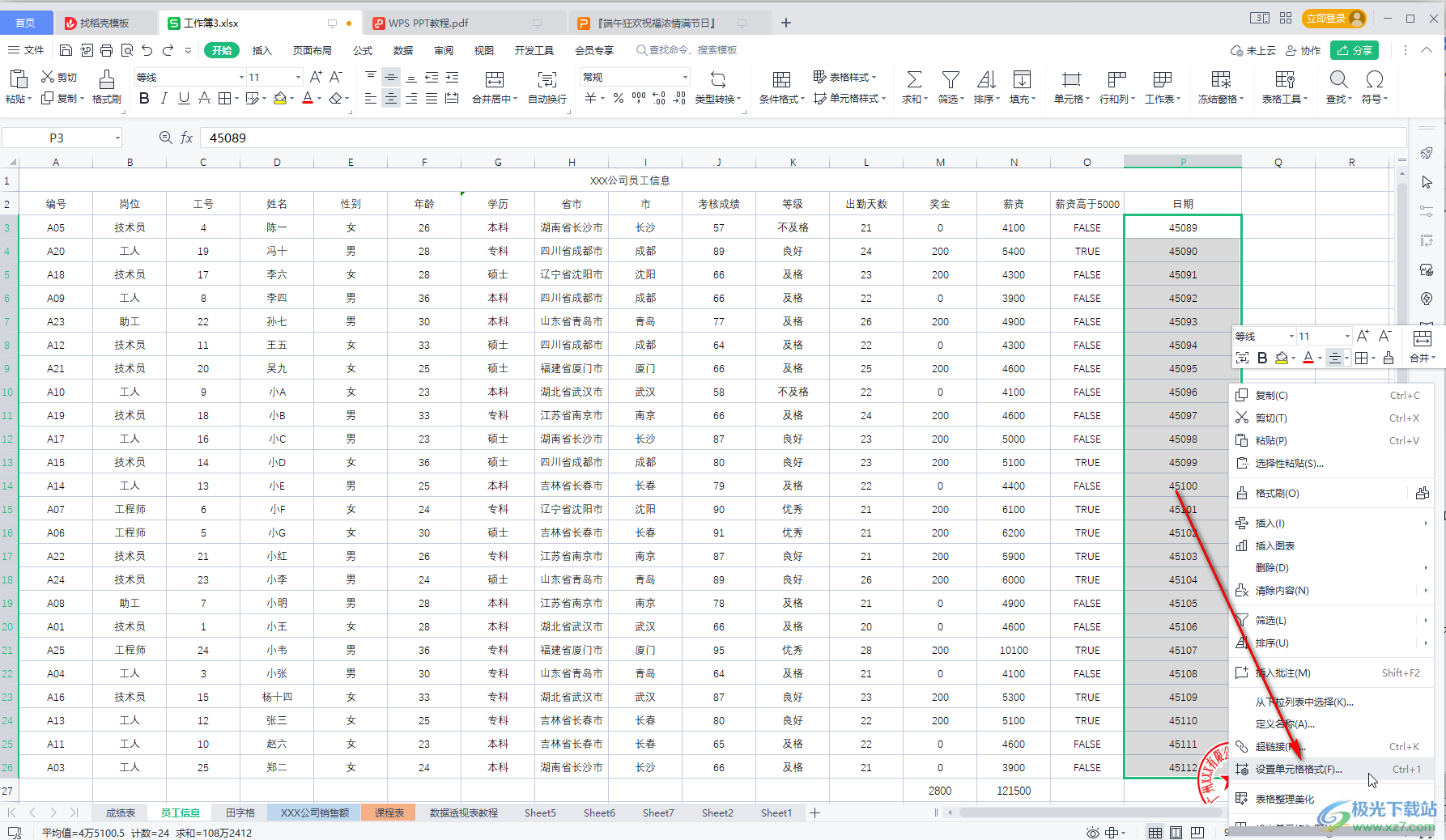The width and height of the screenshot is (1446, 840).
Task: Click the Conditional Format (条件格式) icon
Action: pos(781,79)
